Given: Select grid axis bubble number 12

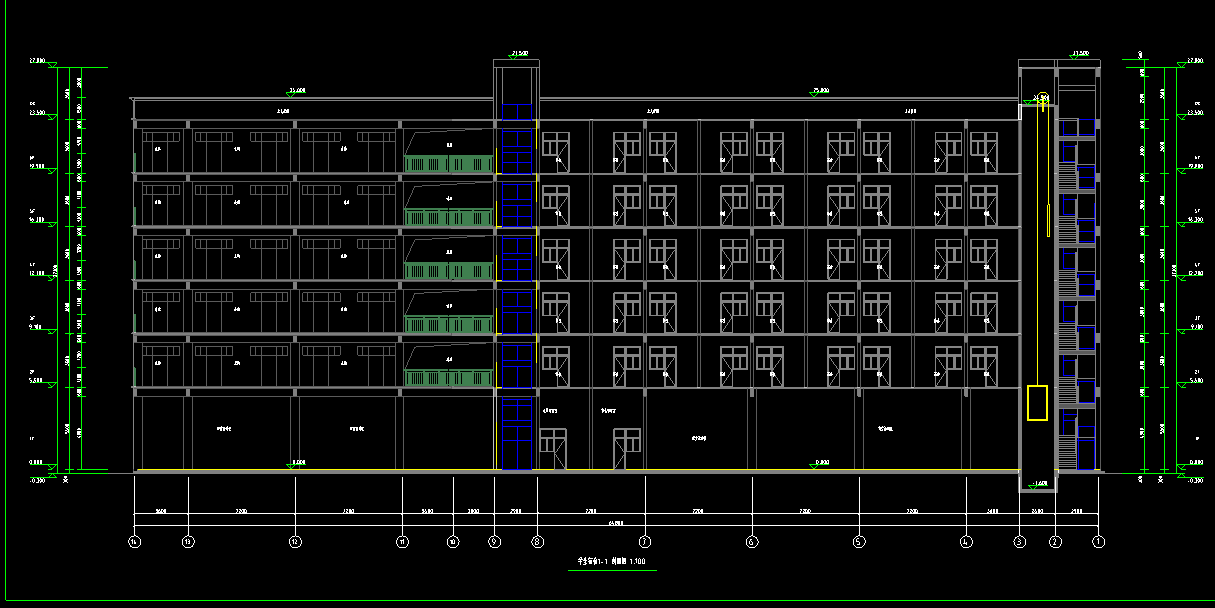Looking at the screenshot, I should point(295,542).
